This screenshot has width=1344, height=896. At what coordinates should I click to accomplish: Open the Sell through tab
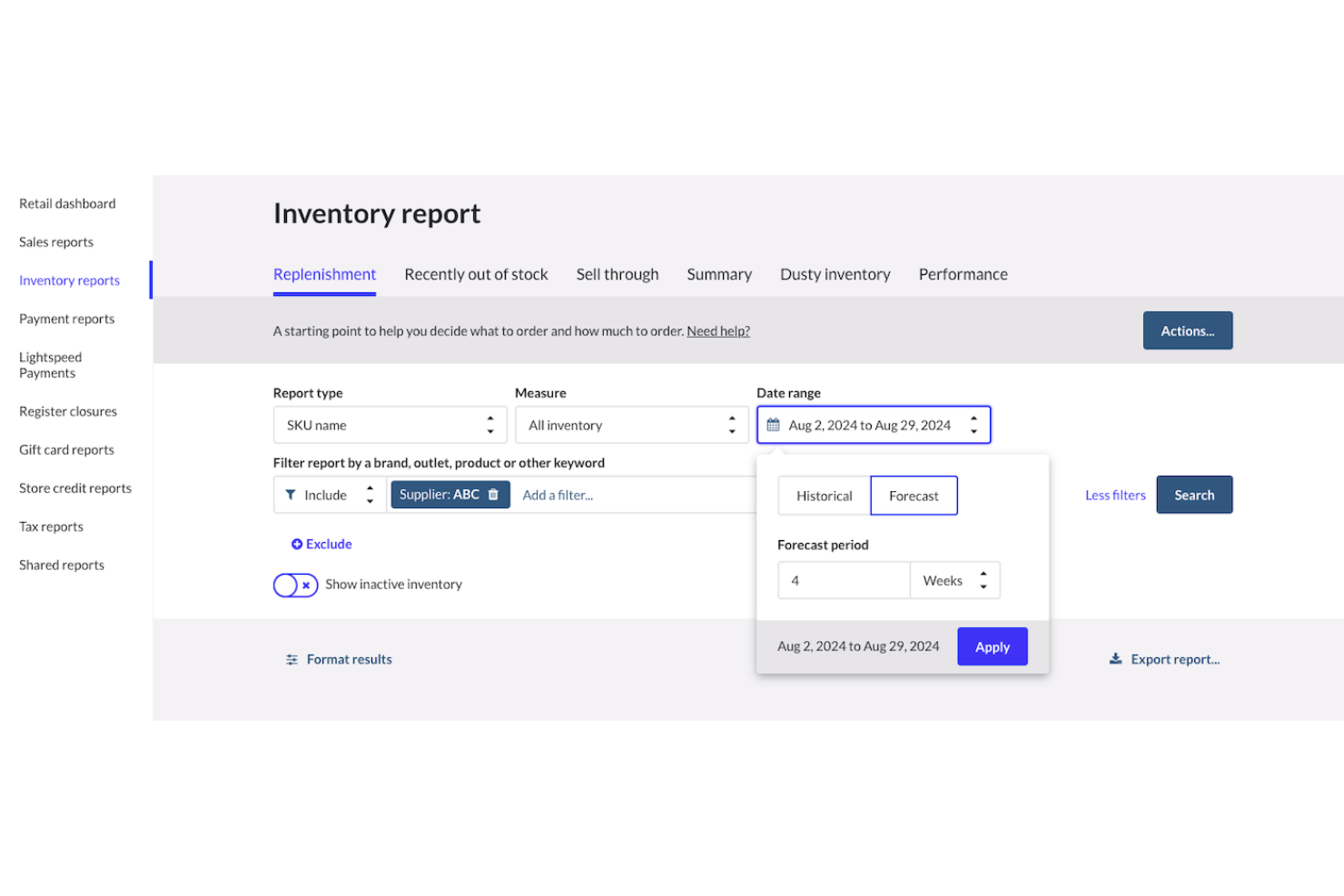click(x=617, y=274)
